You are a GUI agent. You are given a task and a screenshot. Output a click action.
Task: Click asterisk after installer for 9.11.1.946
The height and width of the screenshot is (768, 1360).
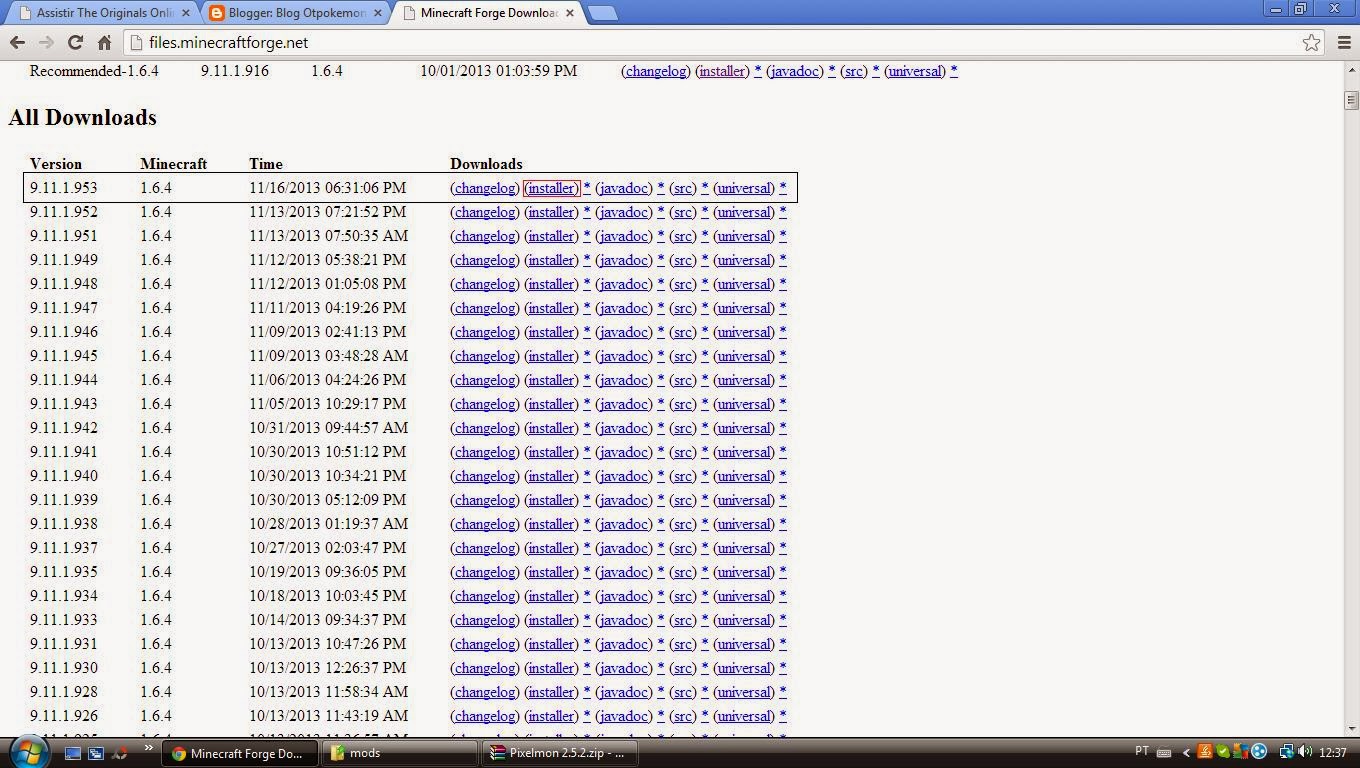click(x=587, y=332)
